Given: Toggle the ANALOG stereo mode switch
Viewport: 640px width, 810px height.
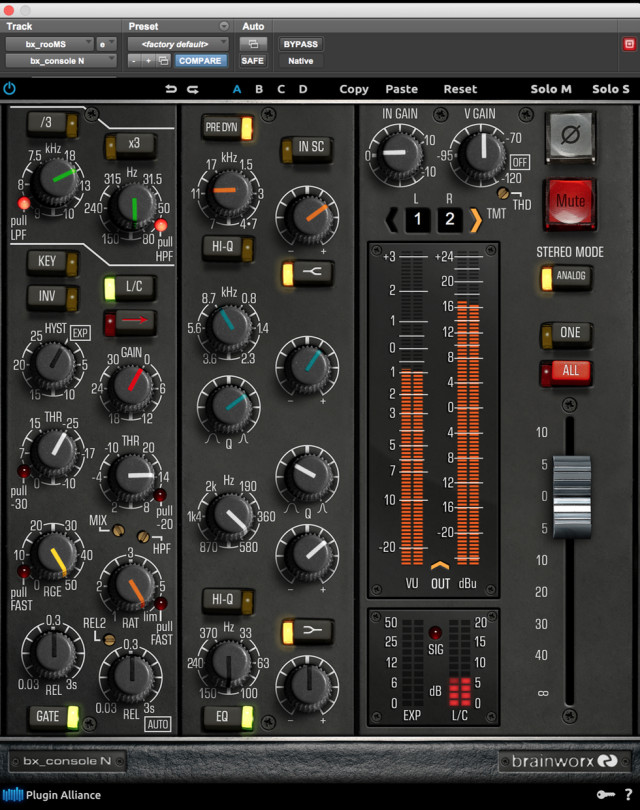Looking at the screenshot, I should [x=566, y=277].
